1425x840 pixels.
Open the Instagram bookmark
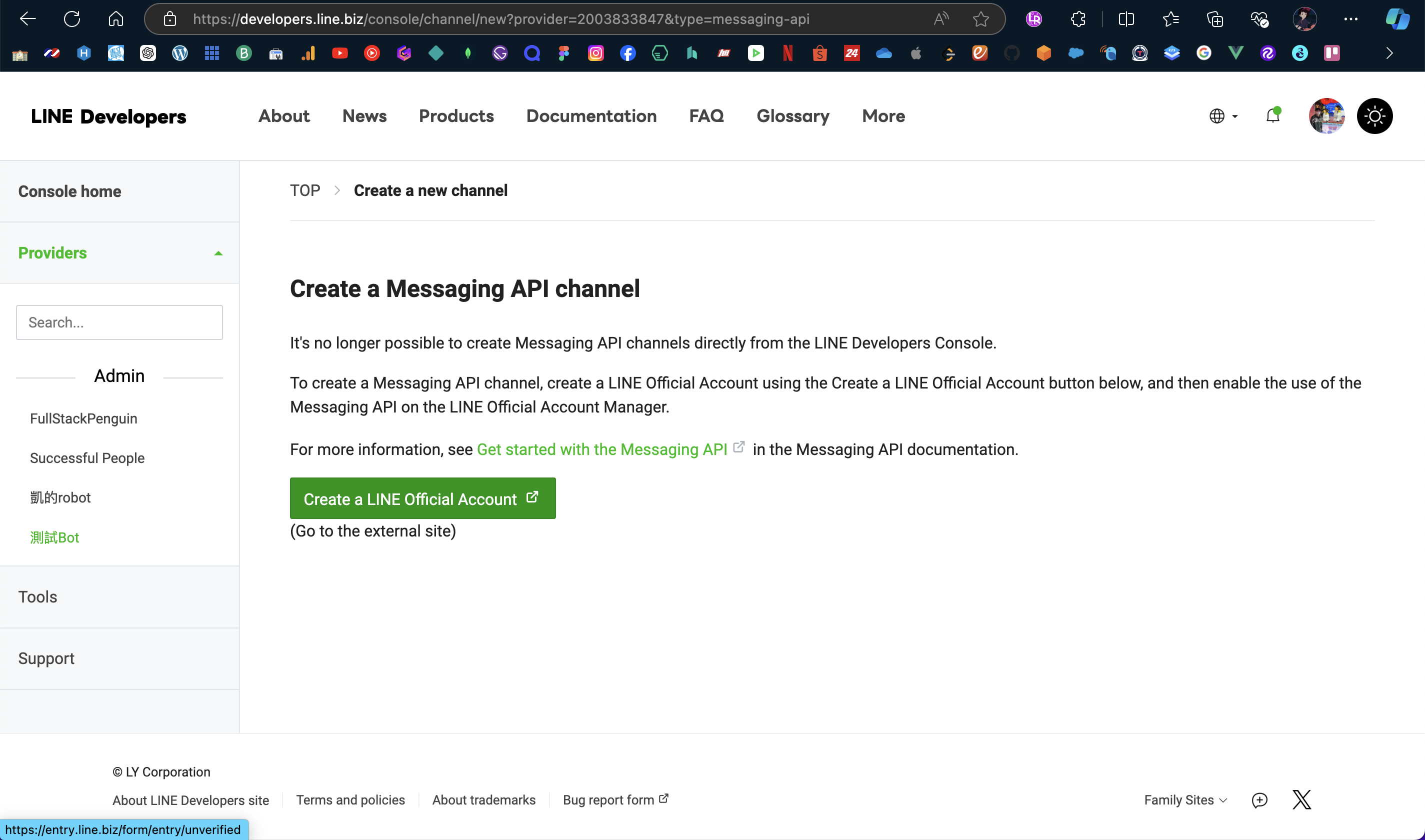[x=595, y=52]
